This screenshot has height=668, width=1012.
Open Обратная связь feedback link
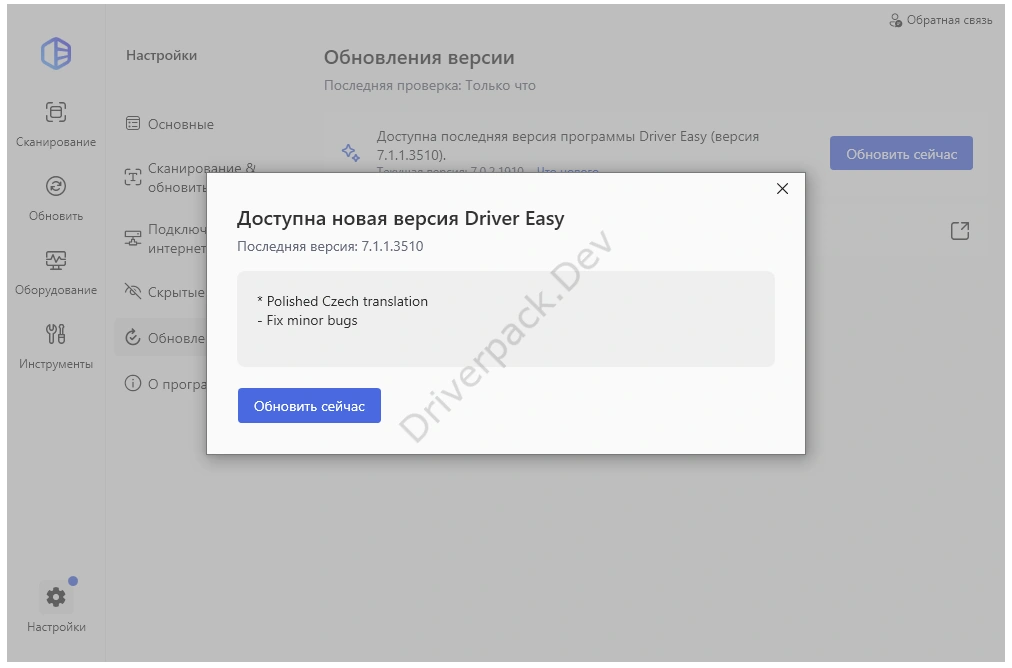point(940,20)
